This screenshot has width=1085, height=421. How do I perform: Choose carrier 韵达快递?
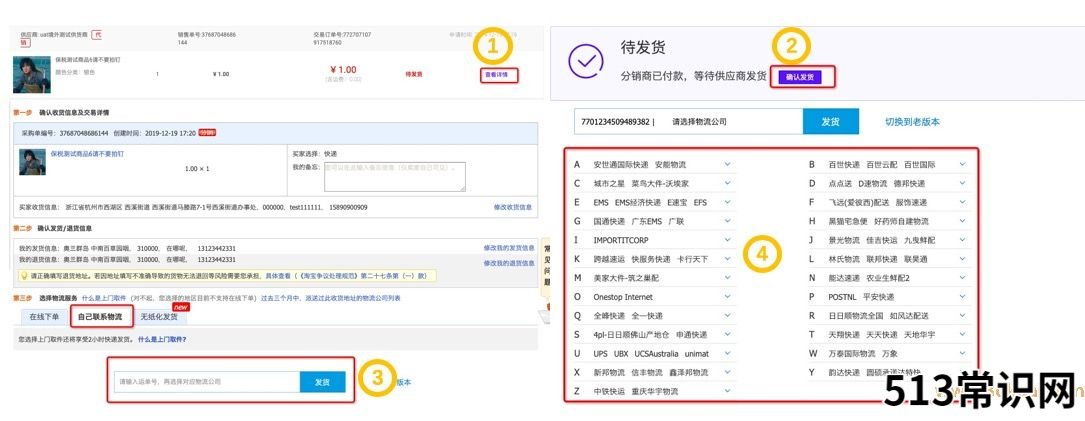(x=844, y=372)
